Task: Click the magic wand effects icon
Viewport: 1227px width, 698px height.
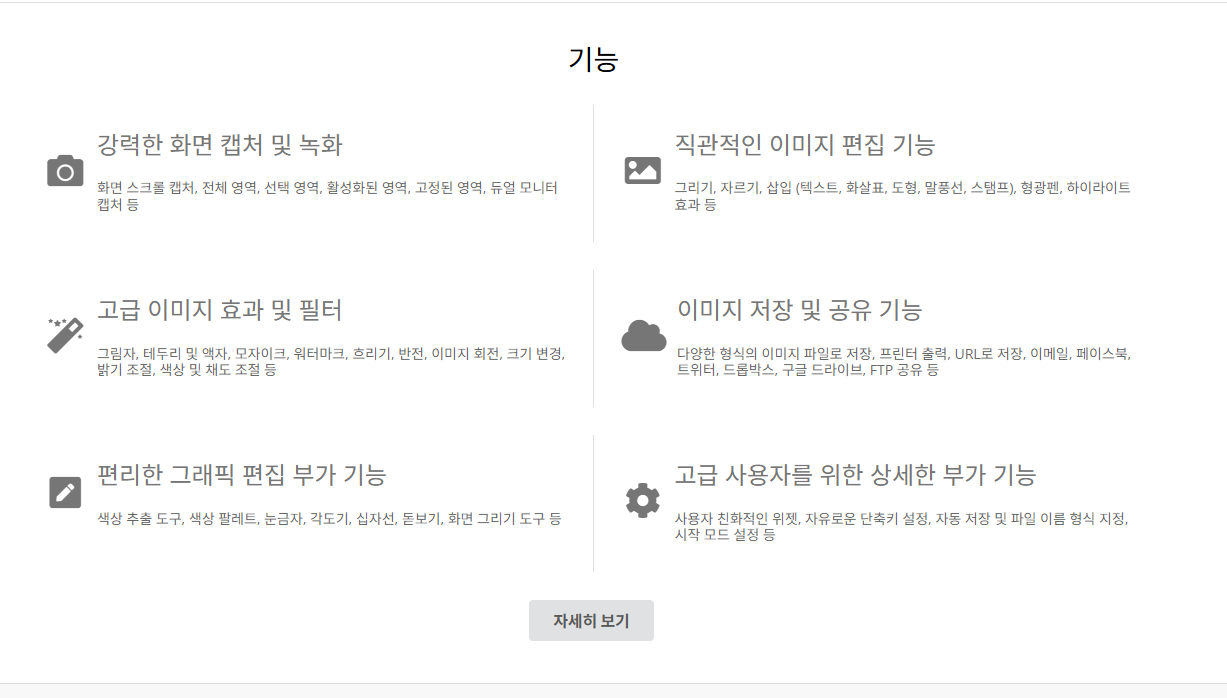Action: point(65,334)
